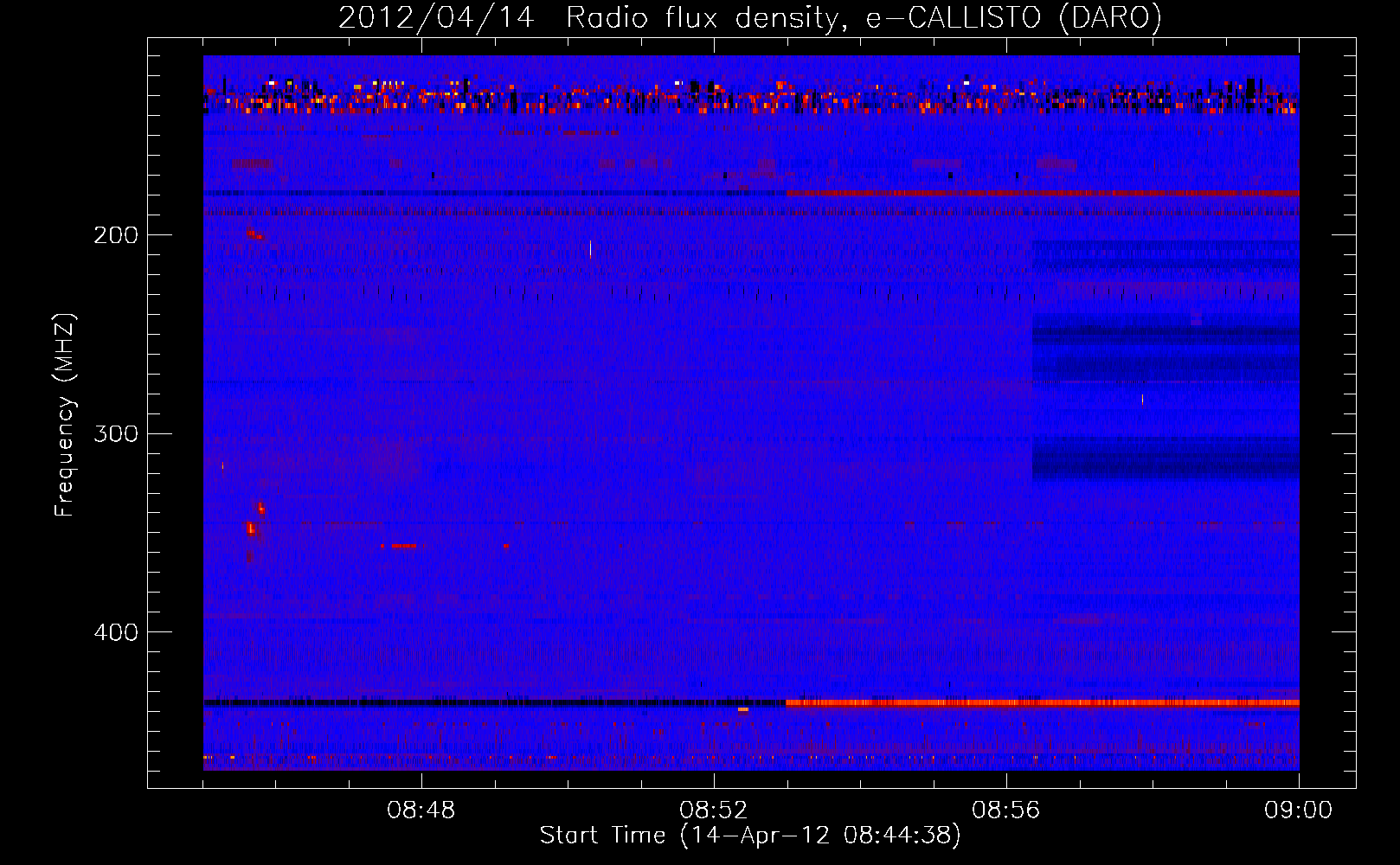Screen dimensions: 1400x865
Task: Click the 'Start Time (14-Apr-12 08:44:38)' label
Action: click(750, 836)
